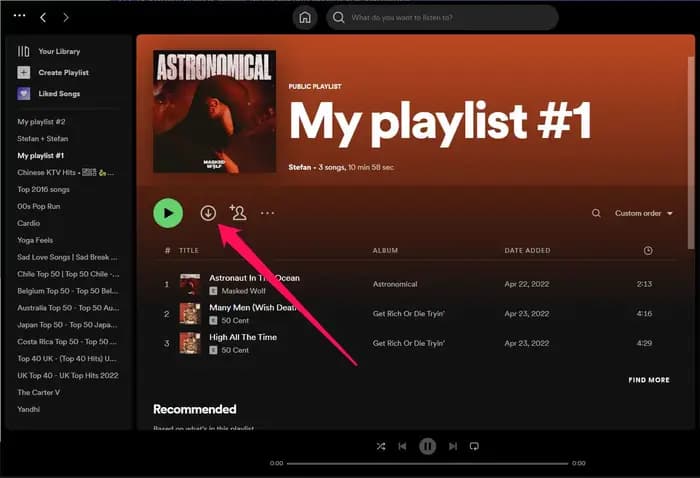Open playlist more options ellipsis
Screen dimensions: 700x478
click(x=267, y=213)
